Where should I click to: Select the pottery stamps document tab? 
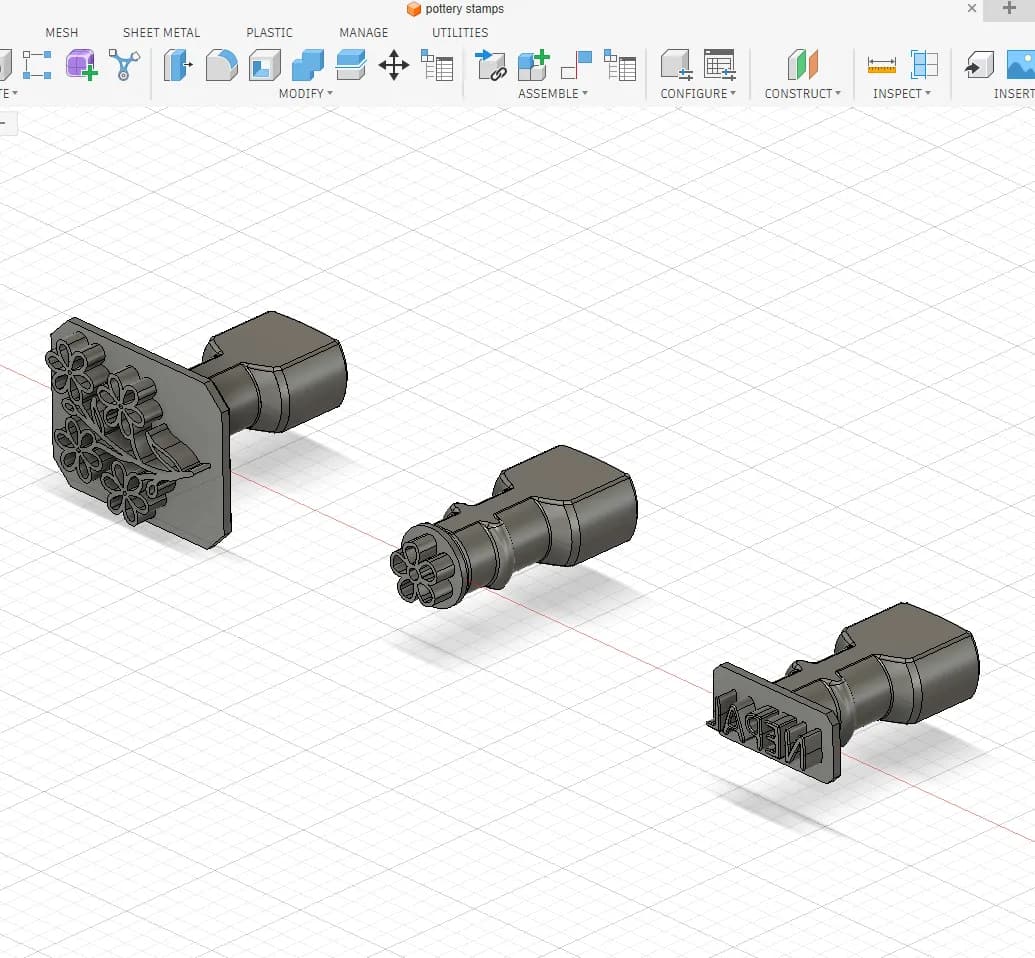coord(465,9)
